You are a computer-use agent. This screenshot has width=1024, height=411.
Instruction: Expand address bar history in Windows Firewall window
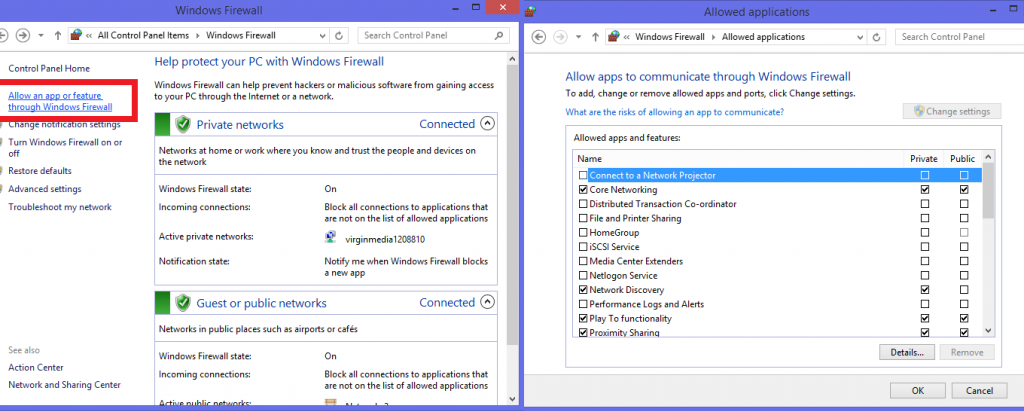pyautogui.click(x=322, y=35)
